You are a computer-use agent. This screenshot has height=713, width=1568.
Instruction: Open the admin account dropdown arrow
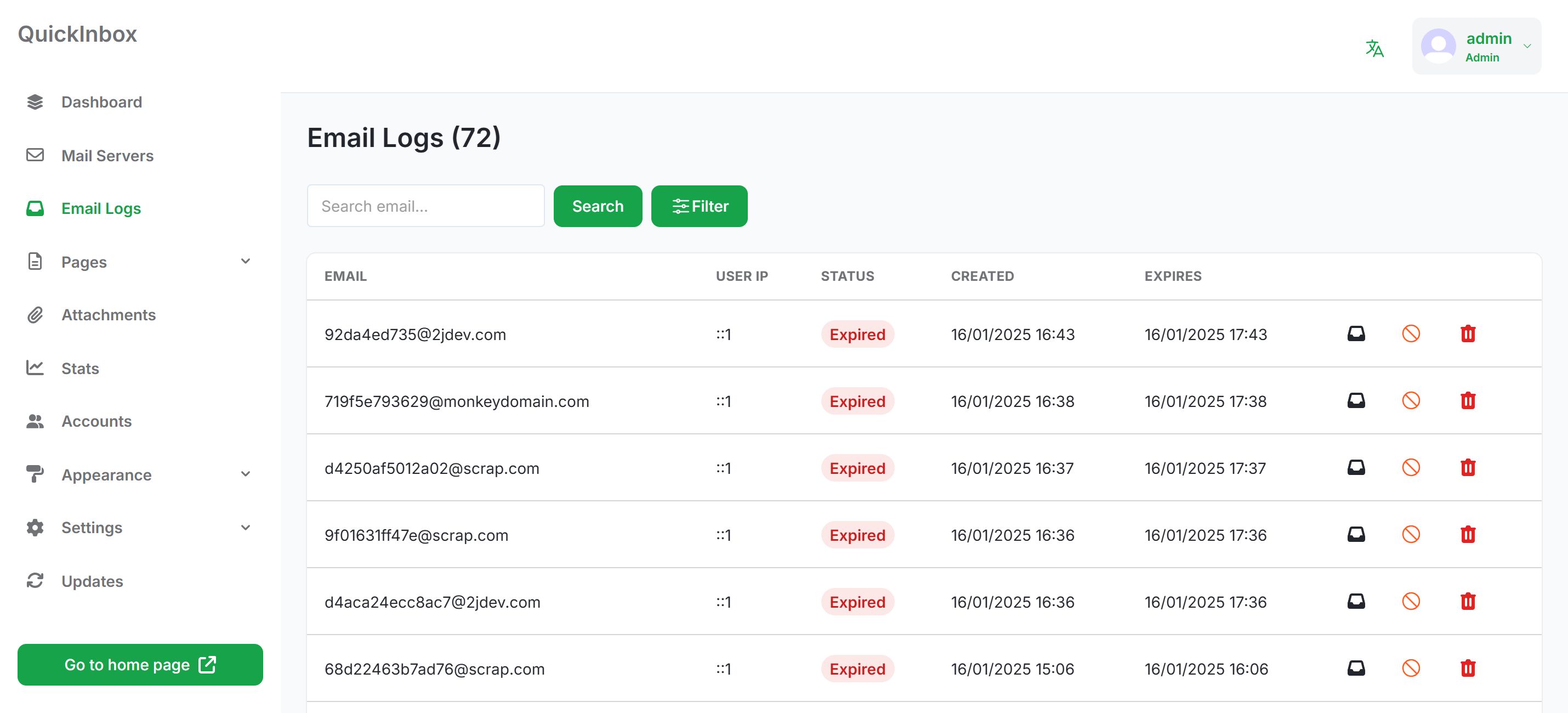[x=1527, y=46]
